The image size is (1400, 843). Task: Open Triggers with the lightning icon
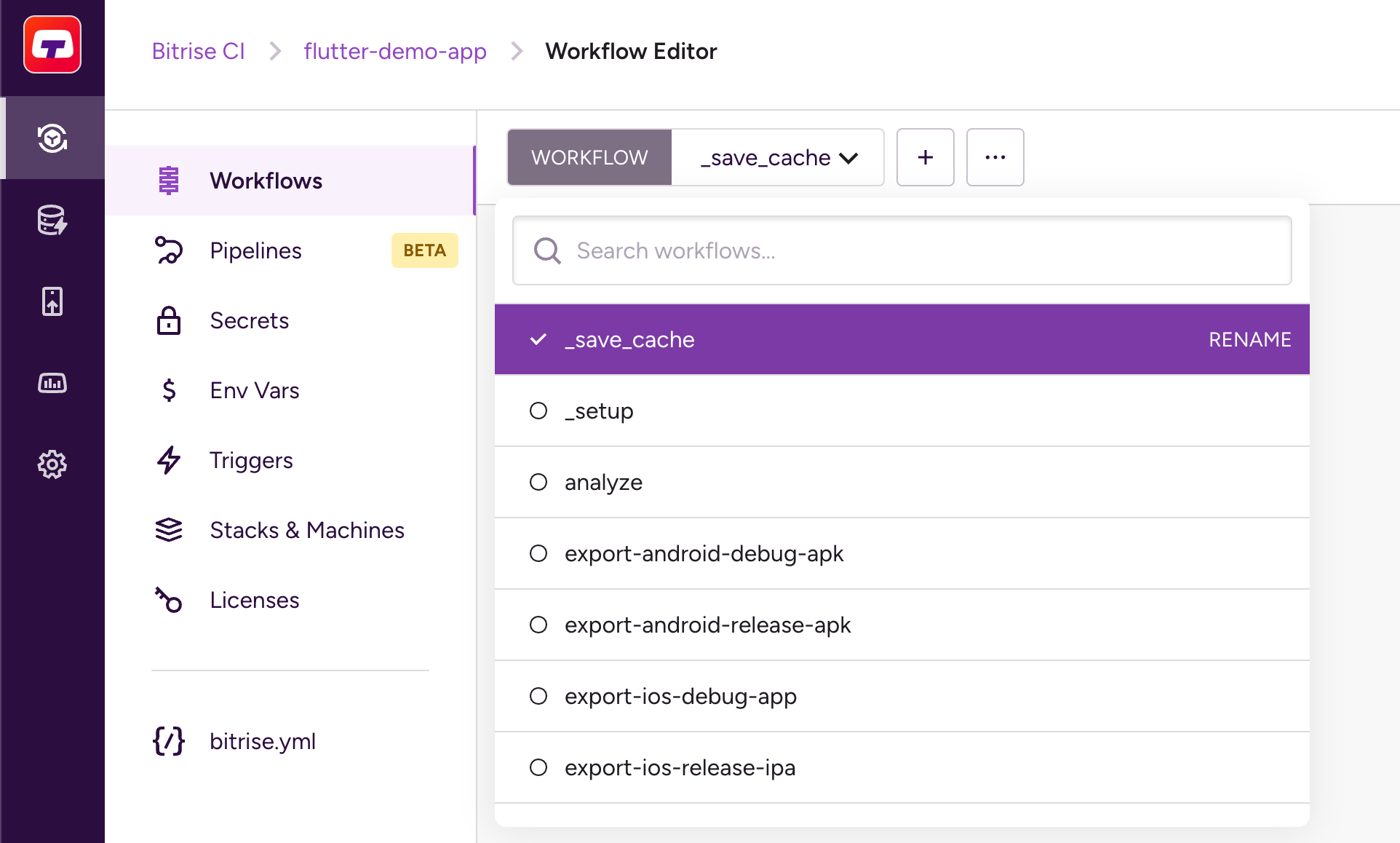tap(251, 460)
